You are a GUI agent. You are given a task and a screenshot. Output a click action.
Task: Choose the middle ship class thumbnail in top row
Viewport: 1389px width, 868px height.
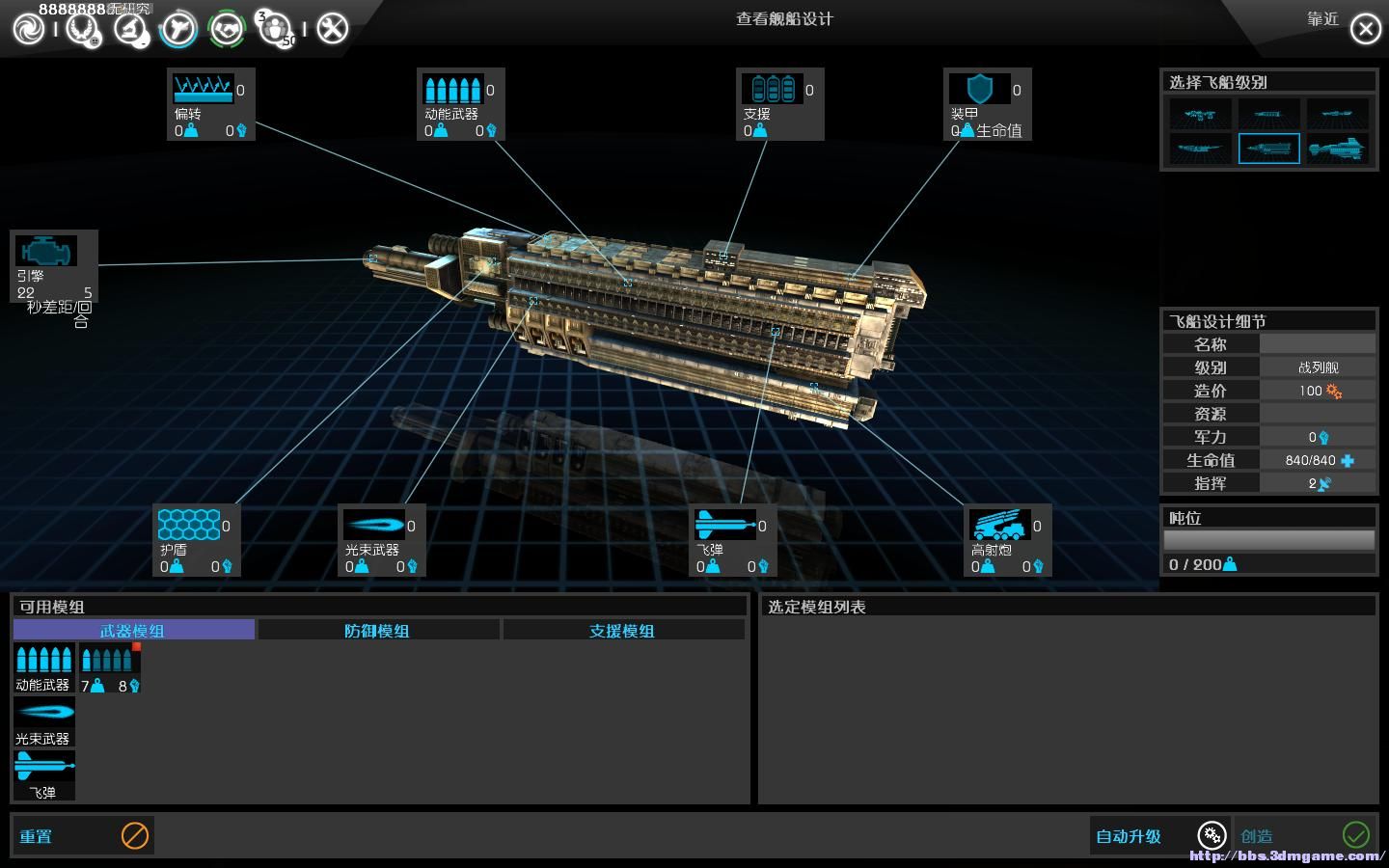click(x=1269, y=114)
